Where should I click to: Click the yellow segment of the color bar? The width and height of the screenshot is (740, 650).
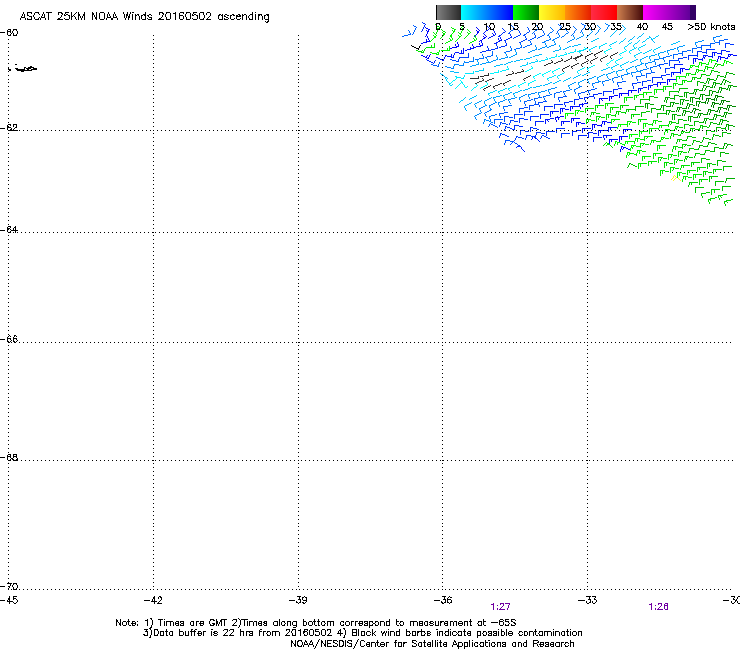click(552, 12)
